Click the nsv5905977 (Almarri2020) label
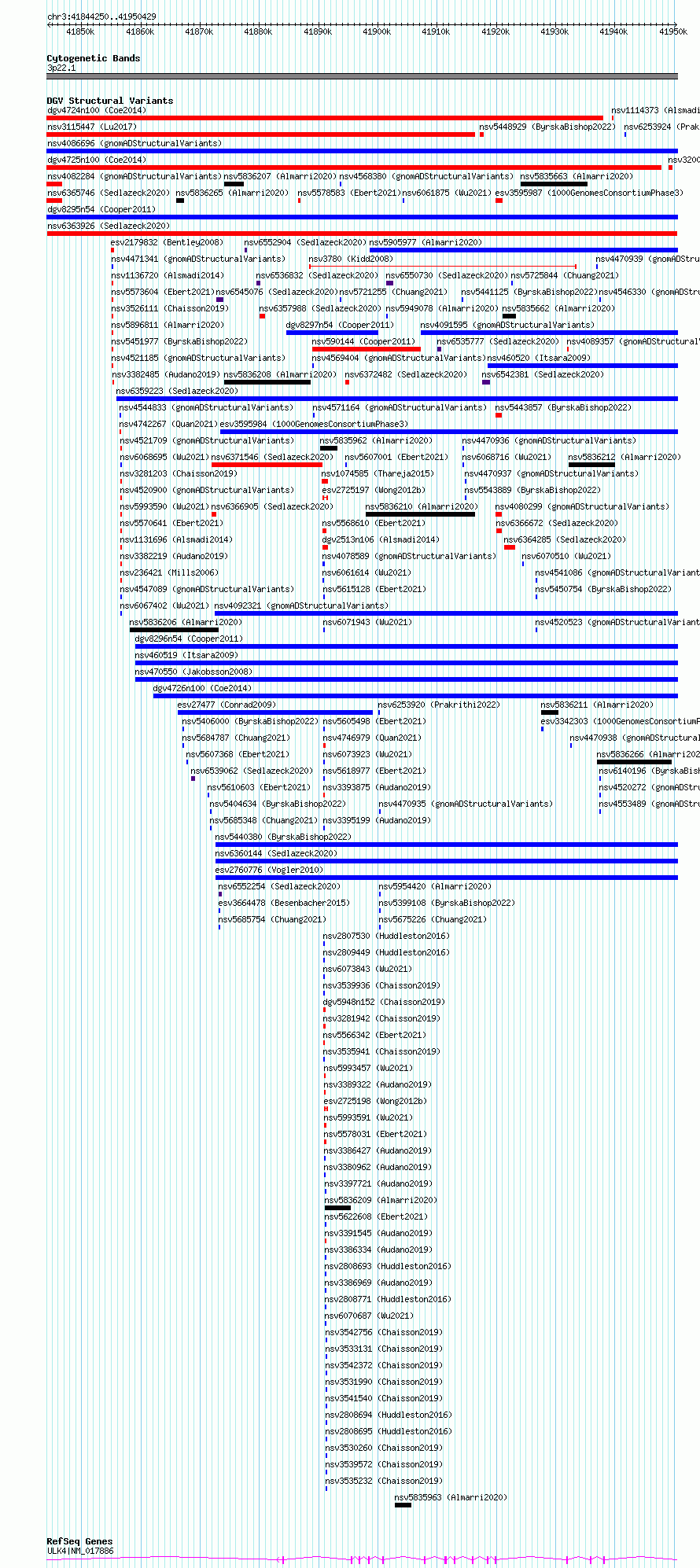Screen dimensions: 700x1568 (x=426, y=242)
